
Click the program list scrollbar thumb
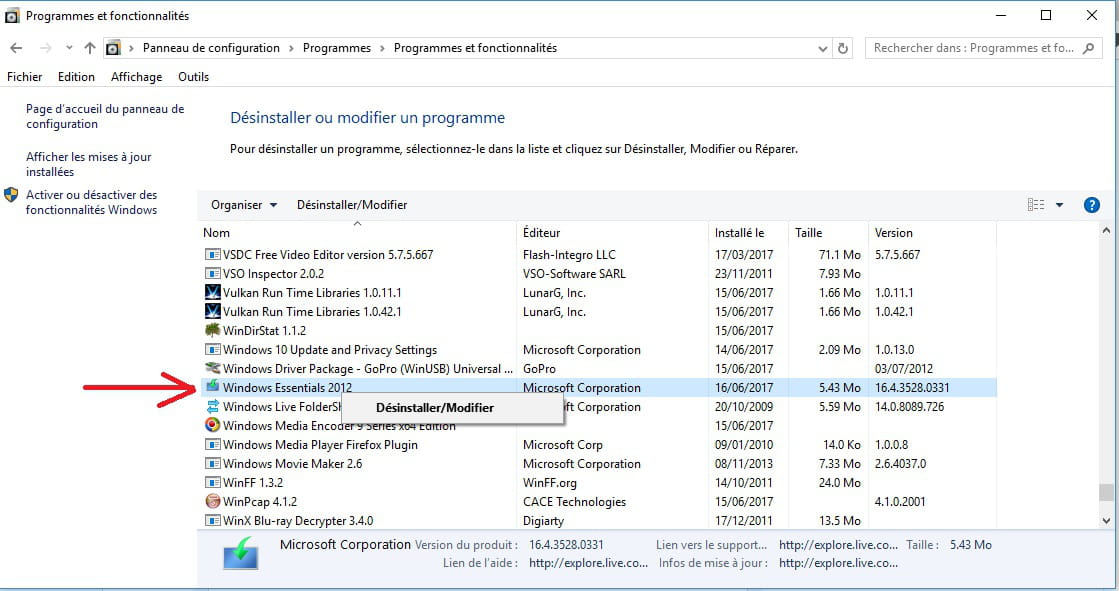[x=1106, y=492]
